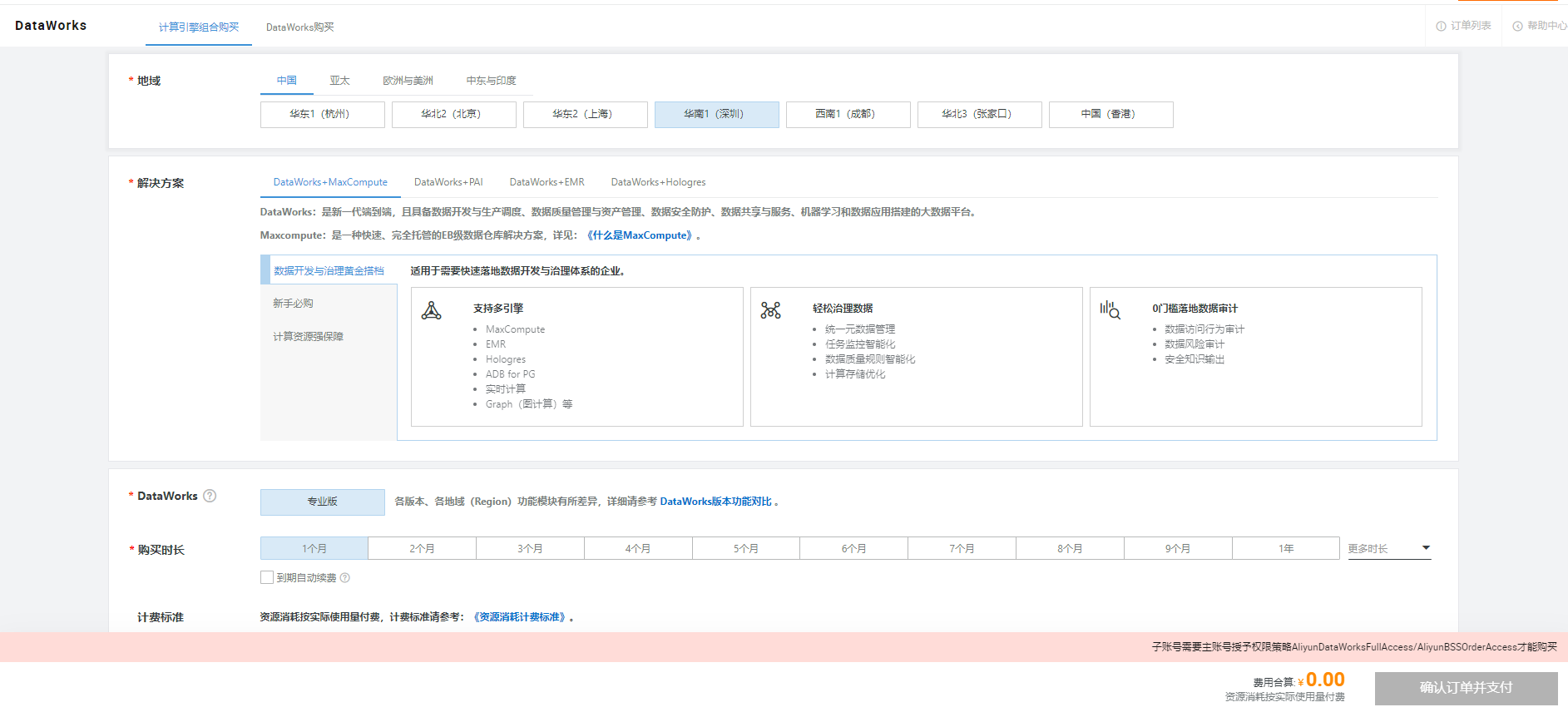Image resolution: width=1568 pixels, height=712 pixels.
Task: Select 数据开发与治理黄金搭档 side tab
Action: [x=329, y=270]
